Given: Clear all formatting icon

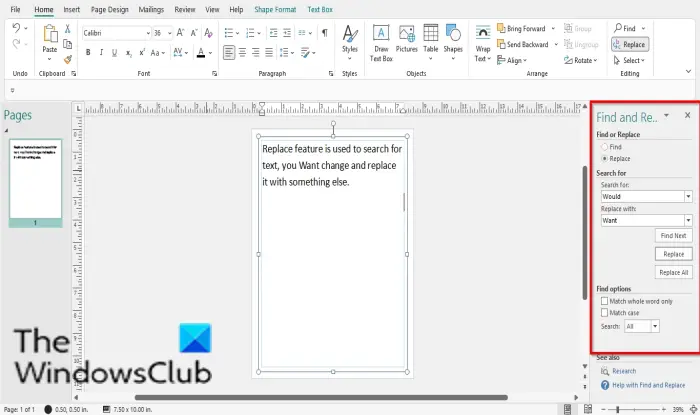Looking at the screenshot, I should point(208,33).
